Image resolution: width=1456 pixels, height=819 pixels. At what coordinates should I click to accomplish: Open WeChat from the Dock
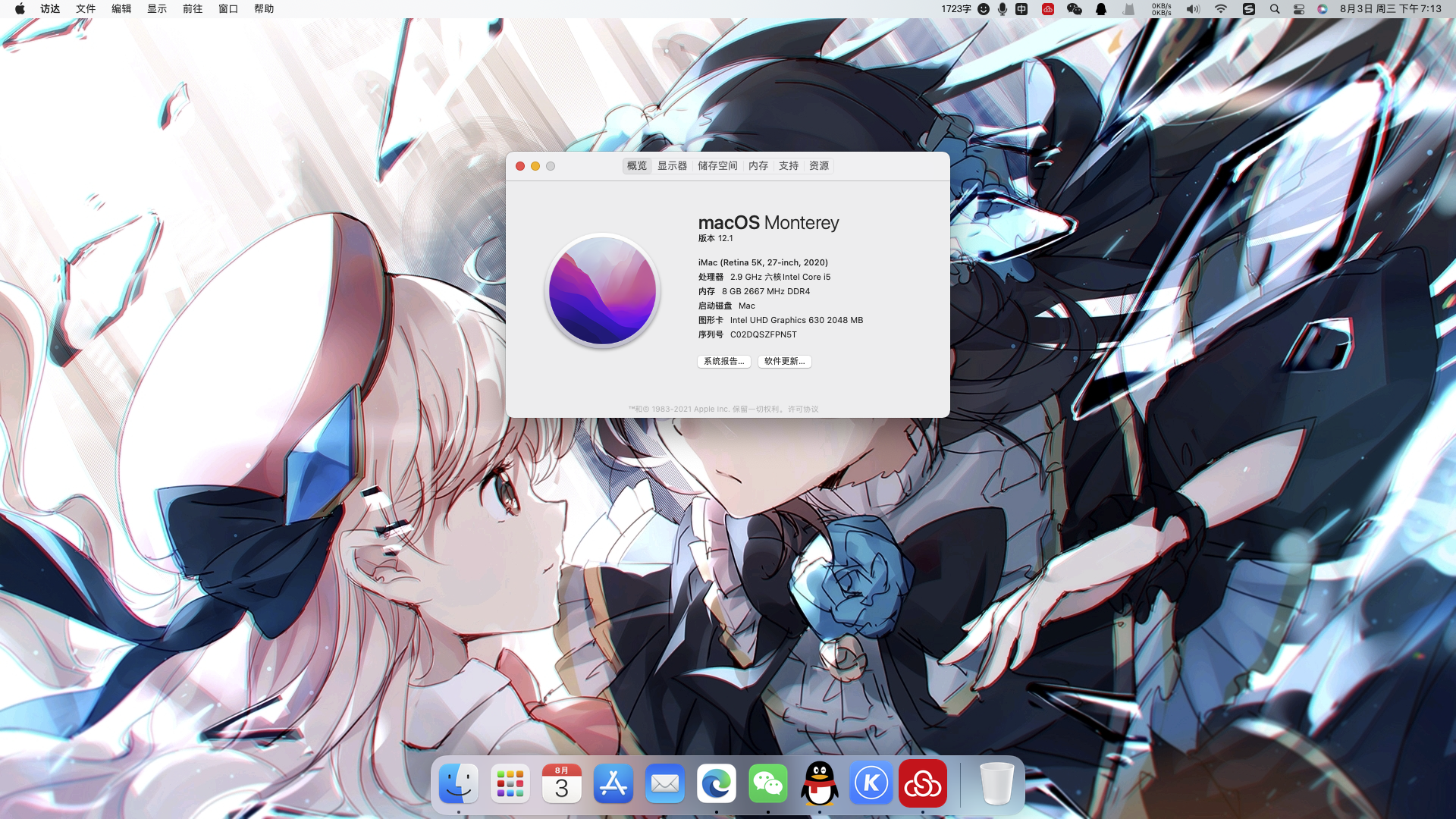(x=767, y=783)
